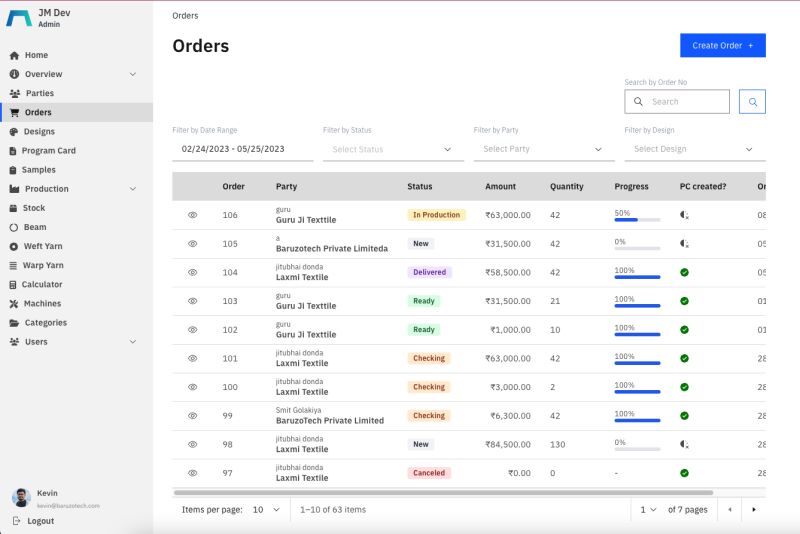
Task: Click the Orders breadcrumb link
Action: pyautogui.click(x=185, y=16)
